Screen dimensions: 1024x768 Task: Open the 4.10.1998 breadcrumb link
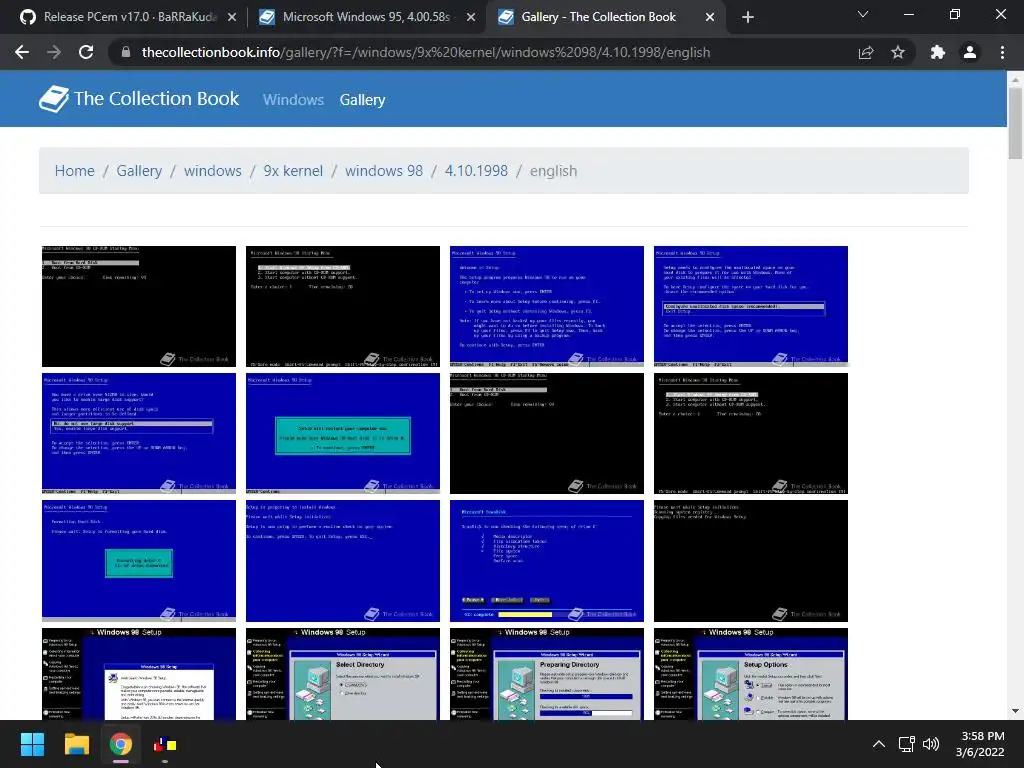coord(476,171)
